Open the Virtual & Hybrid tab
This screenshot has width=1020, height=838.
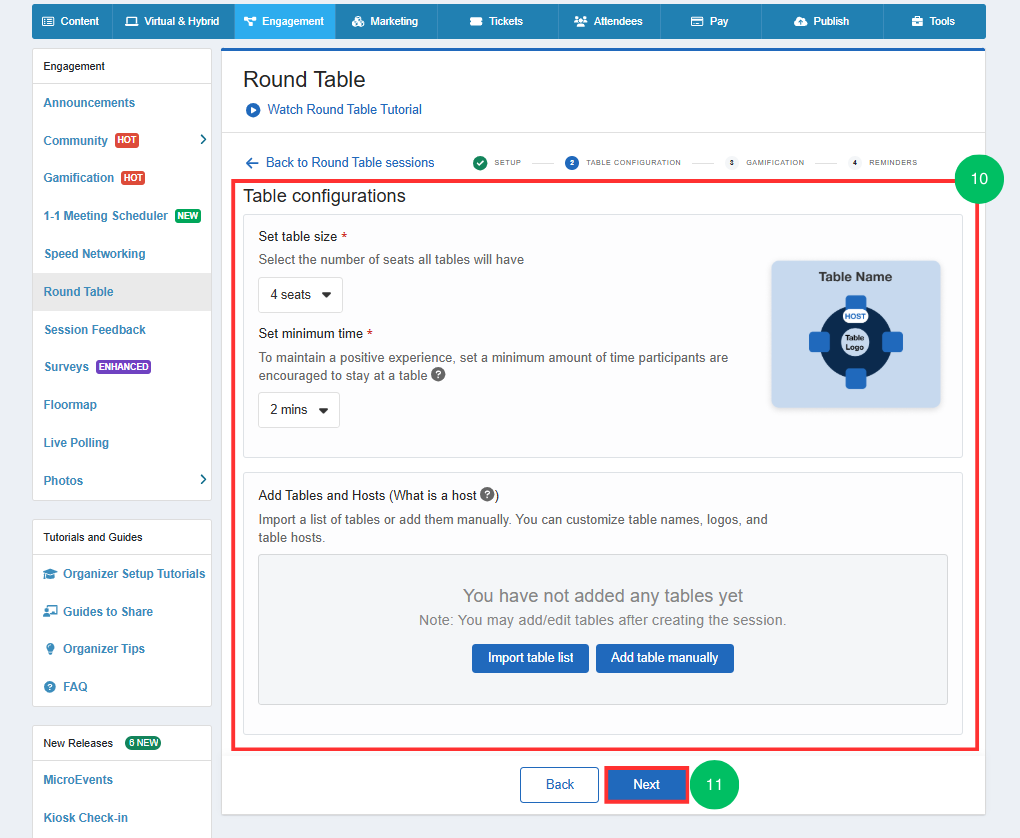click(x=173, y=21)
